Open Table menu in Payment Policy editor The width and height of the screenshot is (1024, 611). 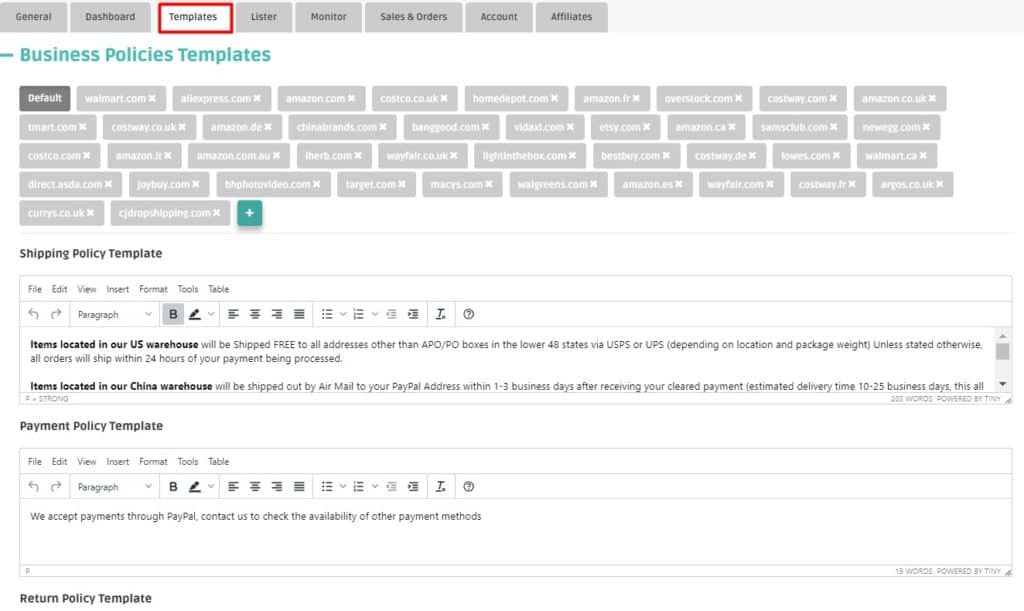pyautogui.click(x=219, y=461)
